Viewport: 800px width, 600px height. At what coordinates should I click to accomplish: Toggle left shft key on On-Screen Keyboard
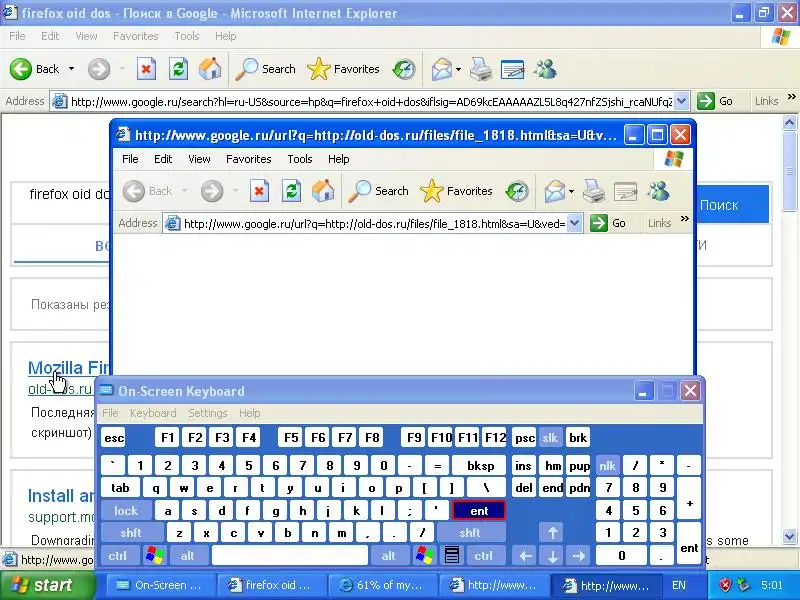tap(131, 533)
